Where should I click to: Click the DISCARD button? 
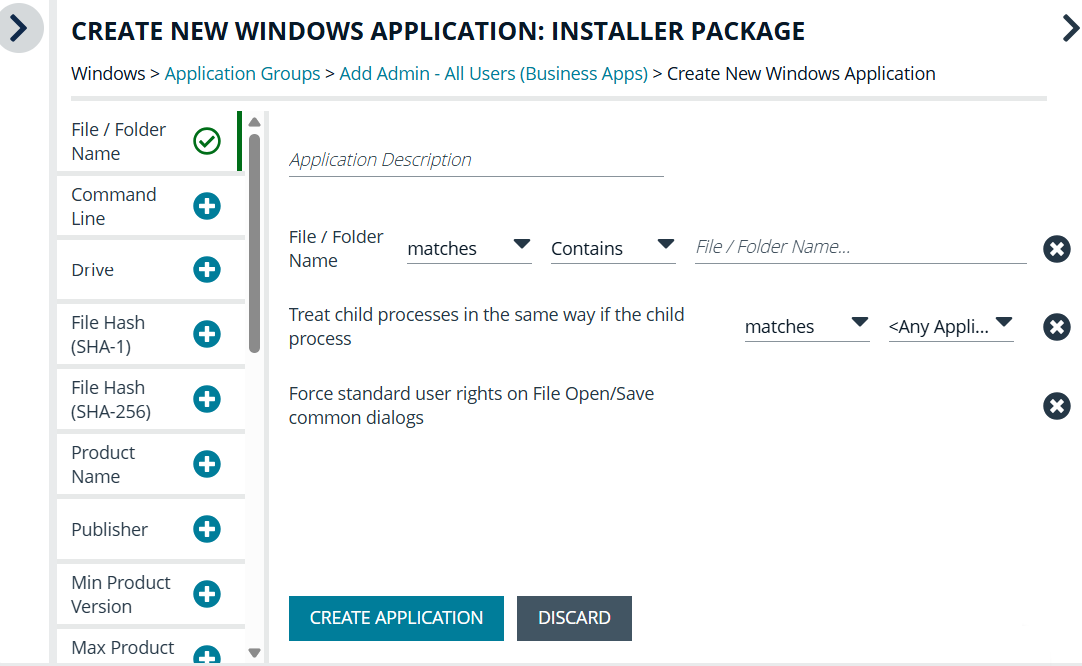(574, 618)
